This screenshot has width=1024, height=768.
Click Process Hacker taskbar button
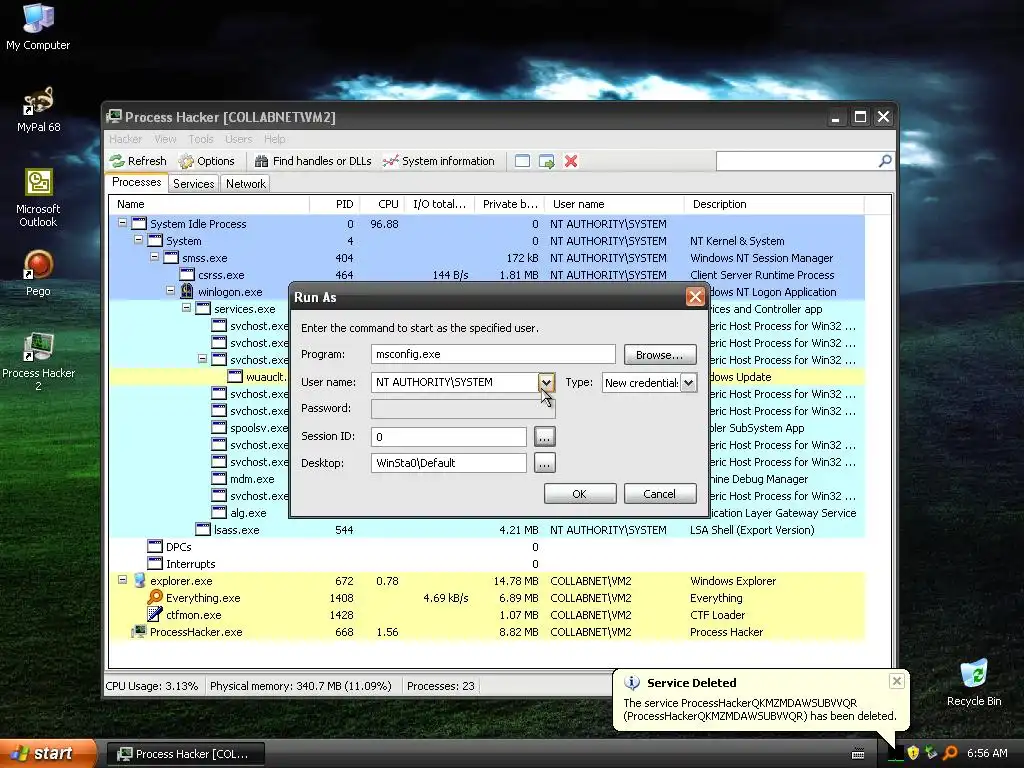[185, 754]
